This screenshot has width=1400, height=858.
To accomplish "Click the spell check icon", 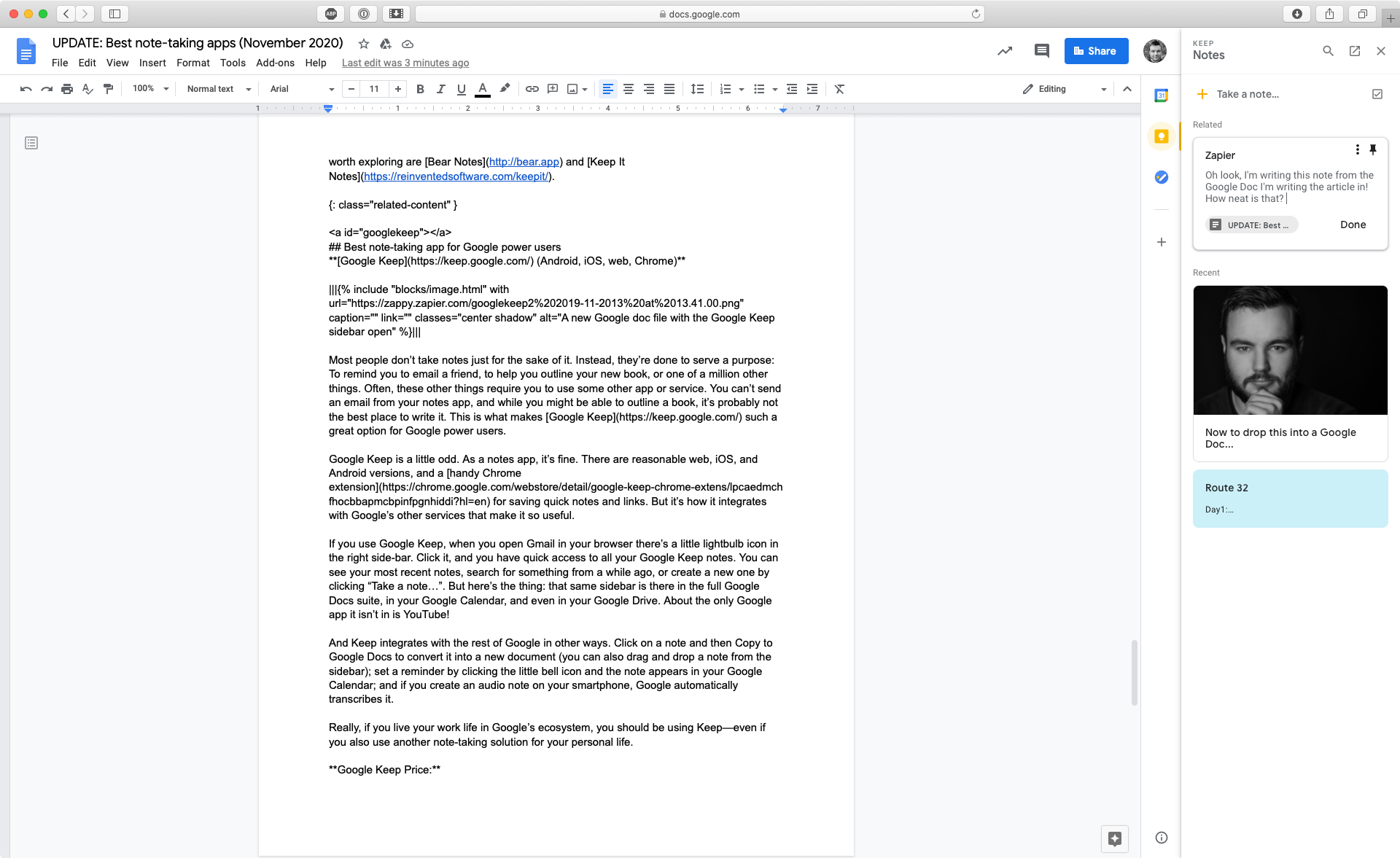I will click(88, 89).
